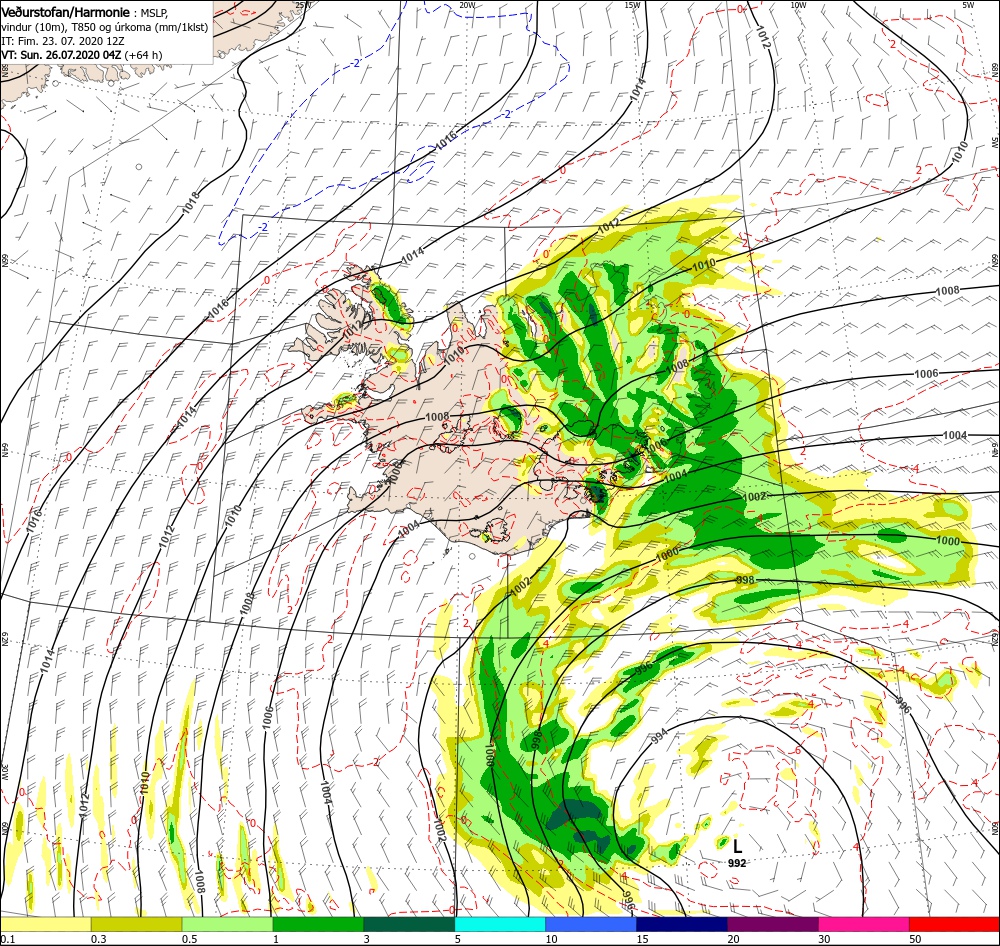Click the legend value 20

coord(733,939)
